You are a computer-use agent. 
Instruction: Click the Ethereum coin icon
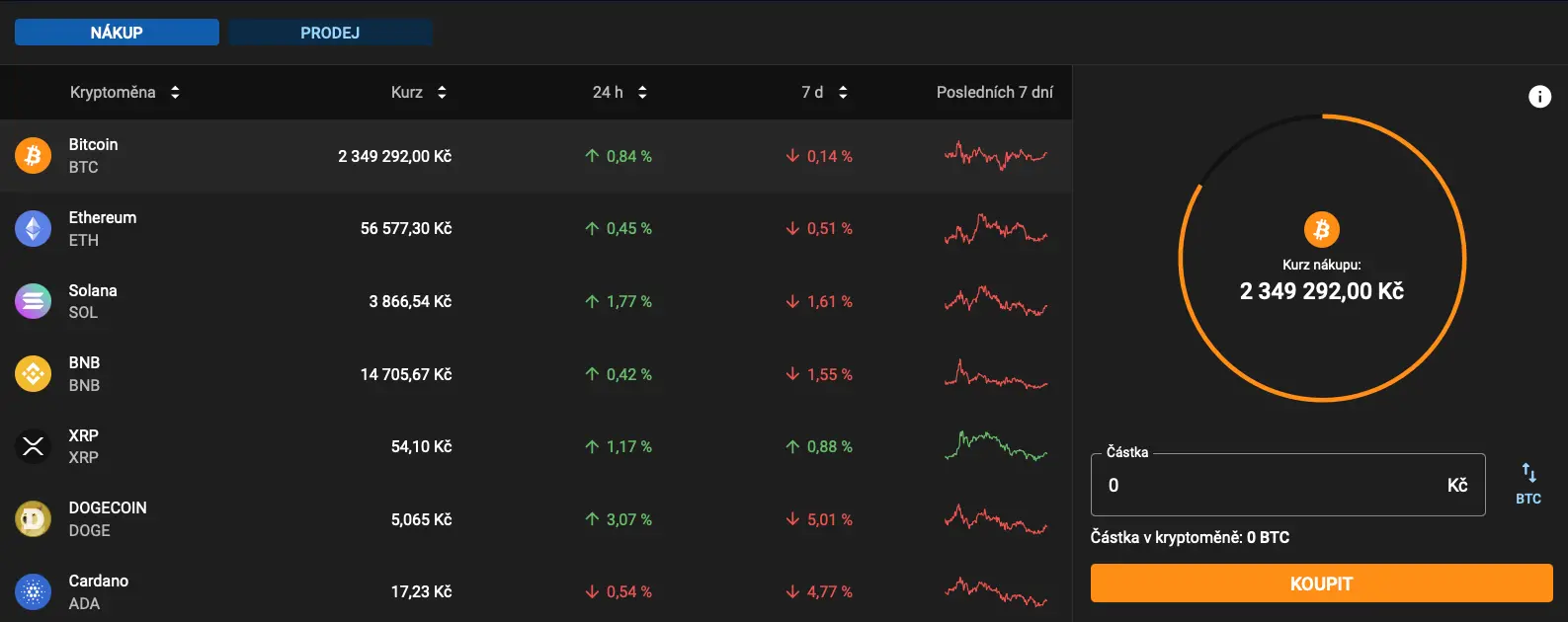coord(33,229)
